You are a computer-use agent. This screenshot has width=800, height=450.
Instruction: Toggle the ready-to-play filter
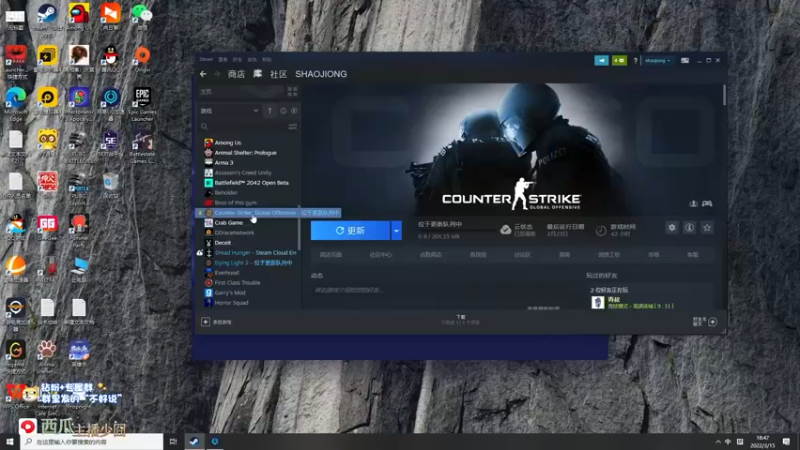294,111
